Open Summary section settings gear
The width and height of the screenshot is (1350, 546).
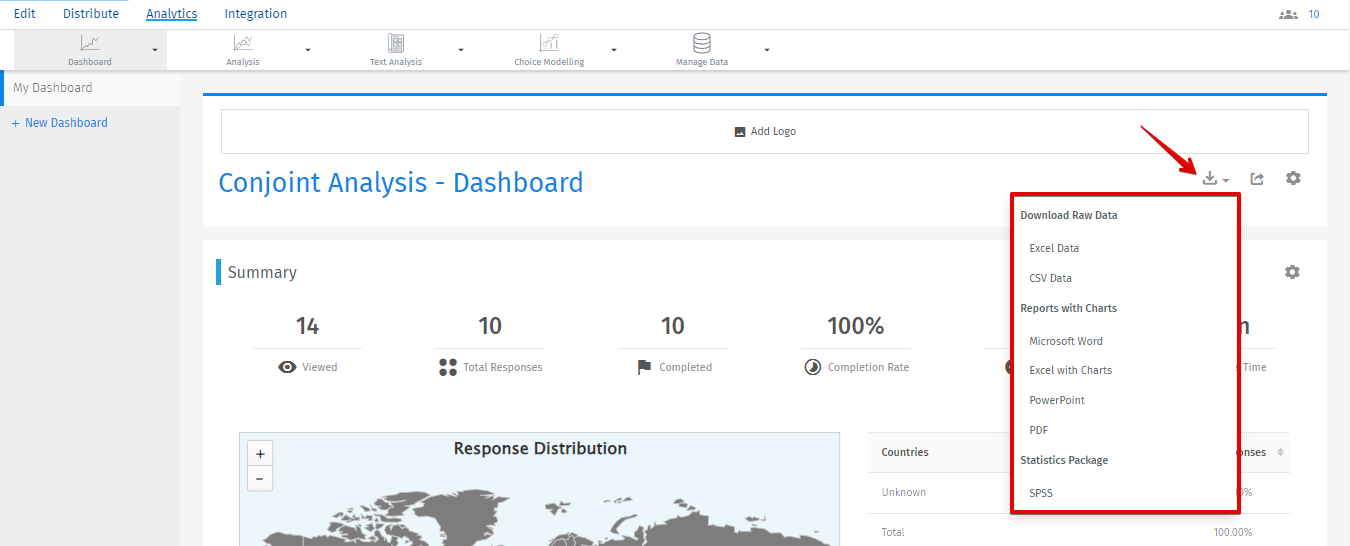tap(1292, 272)
